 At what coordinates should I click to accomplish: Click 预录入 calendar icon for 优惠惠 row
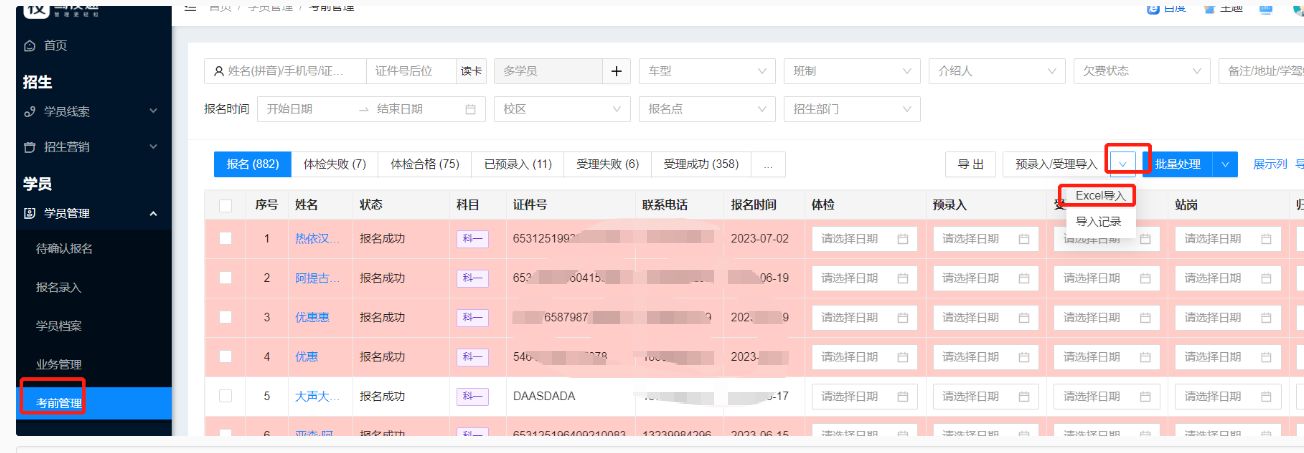pyautogui.click(x=1024, y=317)
